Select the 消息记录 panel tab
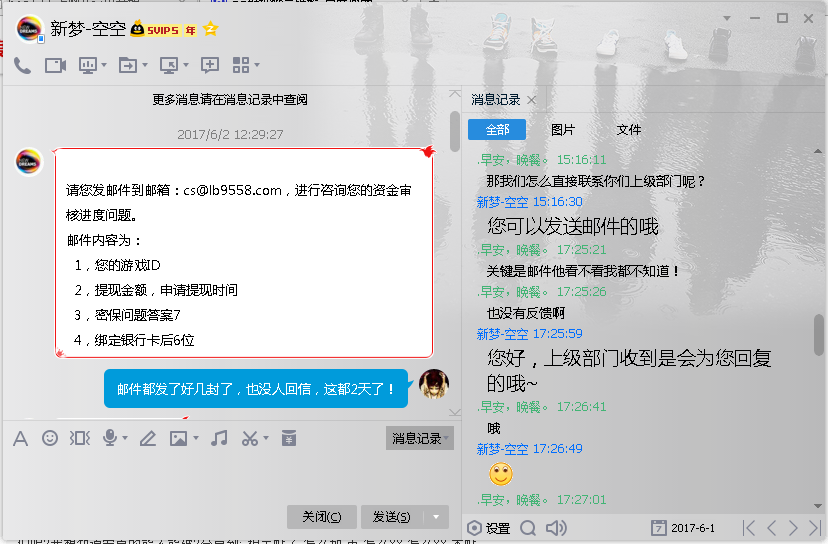This screenshot has width=828, height=544. 496,100
